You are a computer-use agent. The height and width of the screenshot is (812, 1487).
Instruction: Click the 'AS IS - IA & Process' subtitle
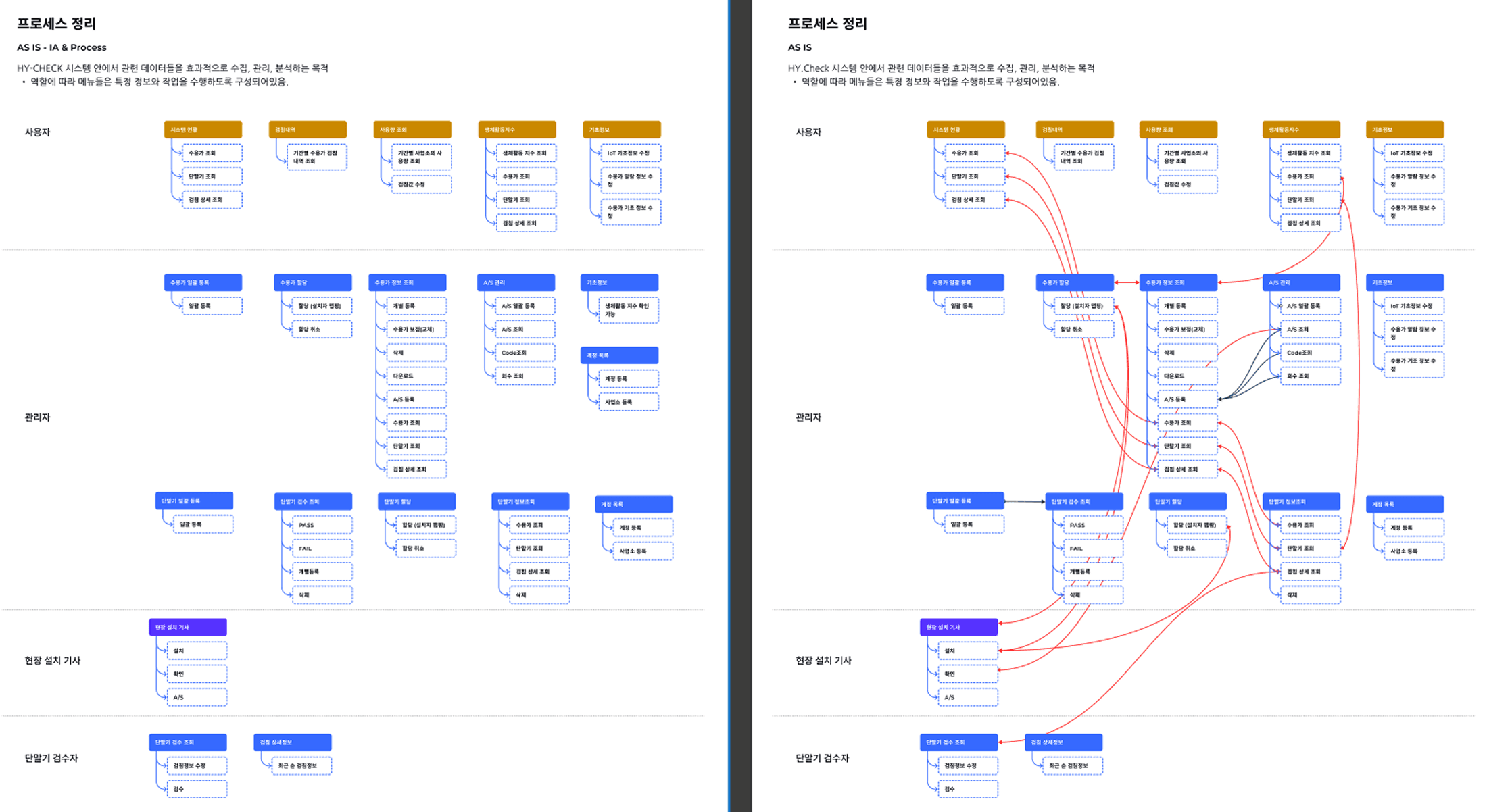(62, 47)
